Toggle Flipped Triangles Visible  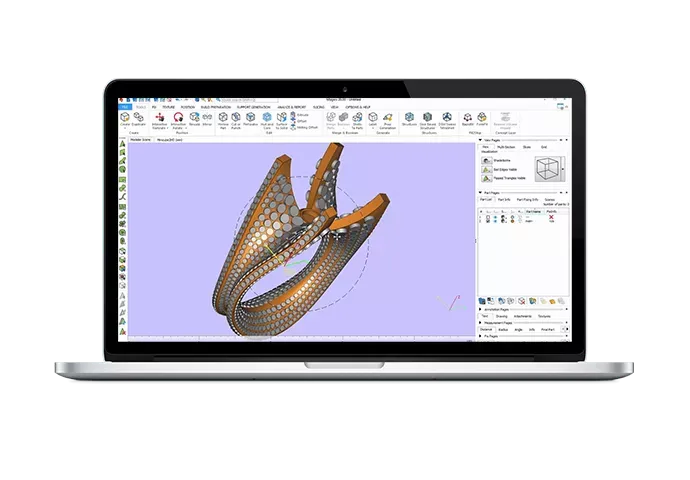486,178
